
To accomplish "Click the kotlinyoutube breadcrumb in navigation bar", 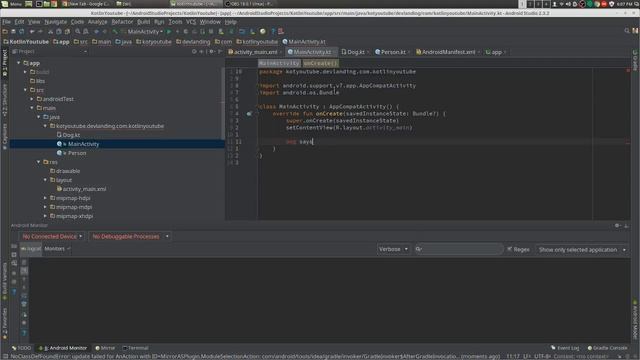I will (x=257, y=42).
